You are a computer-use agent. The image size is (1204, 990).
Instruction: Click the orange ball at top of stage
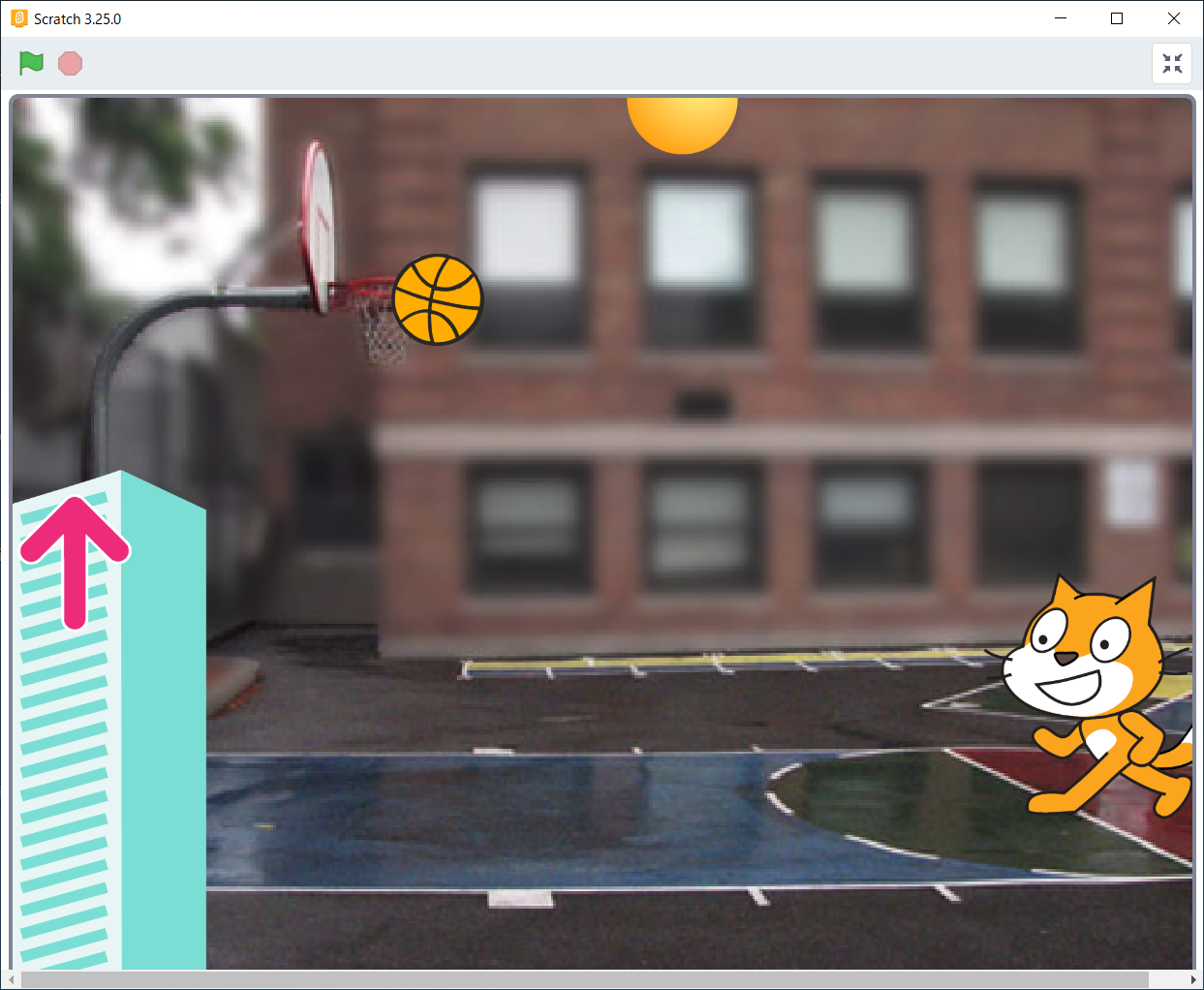(x=682, y=125)
